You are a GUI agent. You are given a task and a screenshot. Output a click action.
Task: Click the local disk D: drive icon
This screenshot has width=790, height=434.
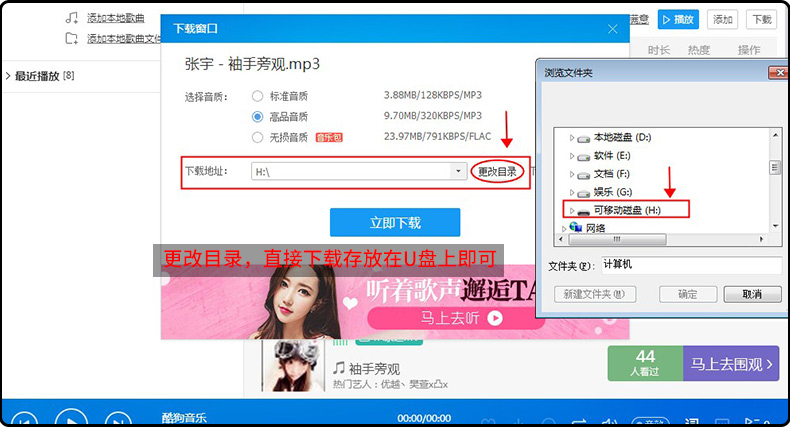pyautogui.click(x=583, y=137)
